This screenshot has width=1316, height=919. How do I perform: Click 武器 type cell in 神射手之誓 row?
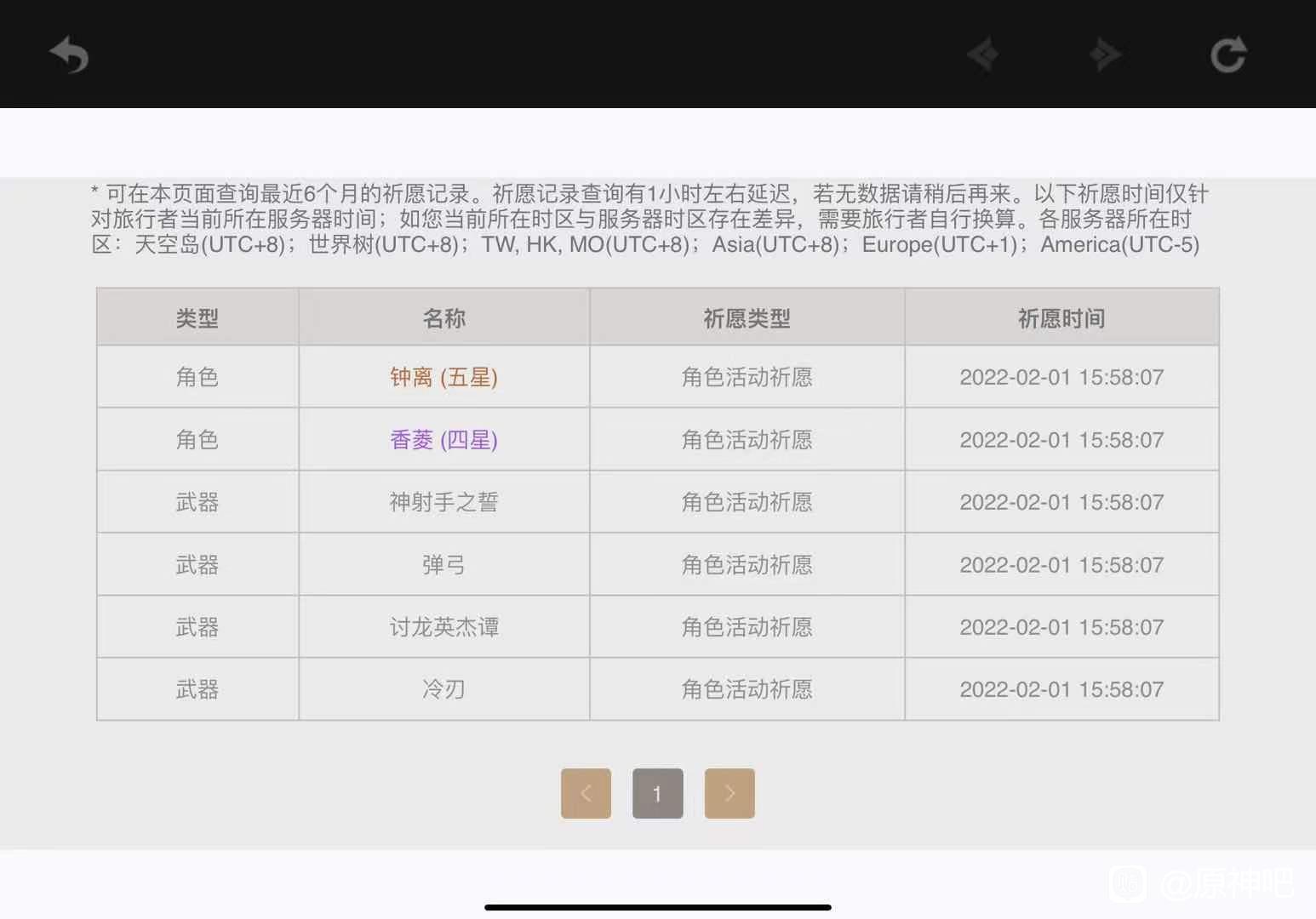point(197,502)
